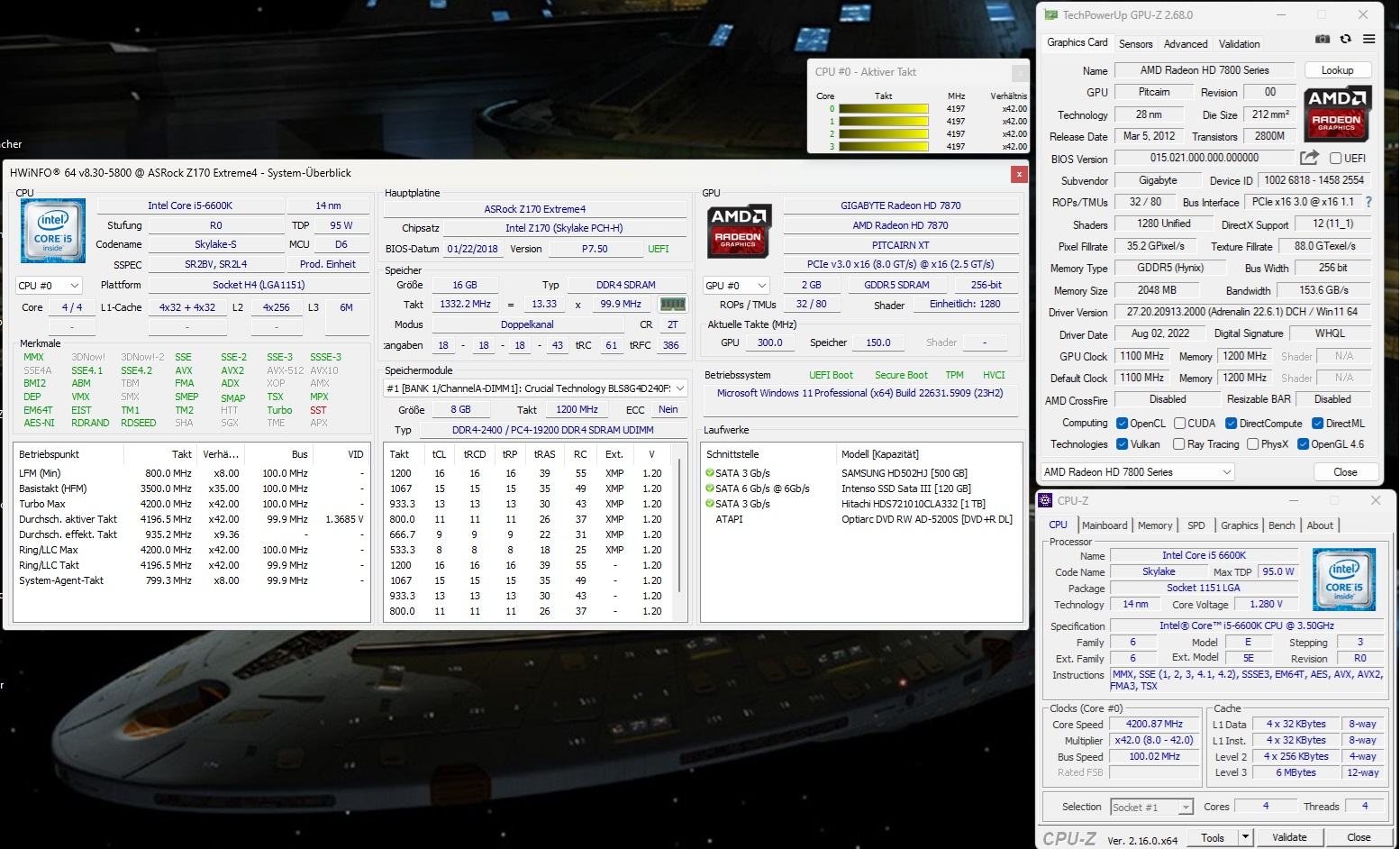The height and width of the screenshot is (849, 1400).
Task: Open the Bench tab in CPU-Z
Action: pos(1281,525)
